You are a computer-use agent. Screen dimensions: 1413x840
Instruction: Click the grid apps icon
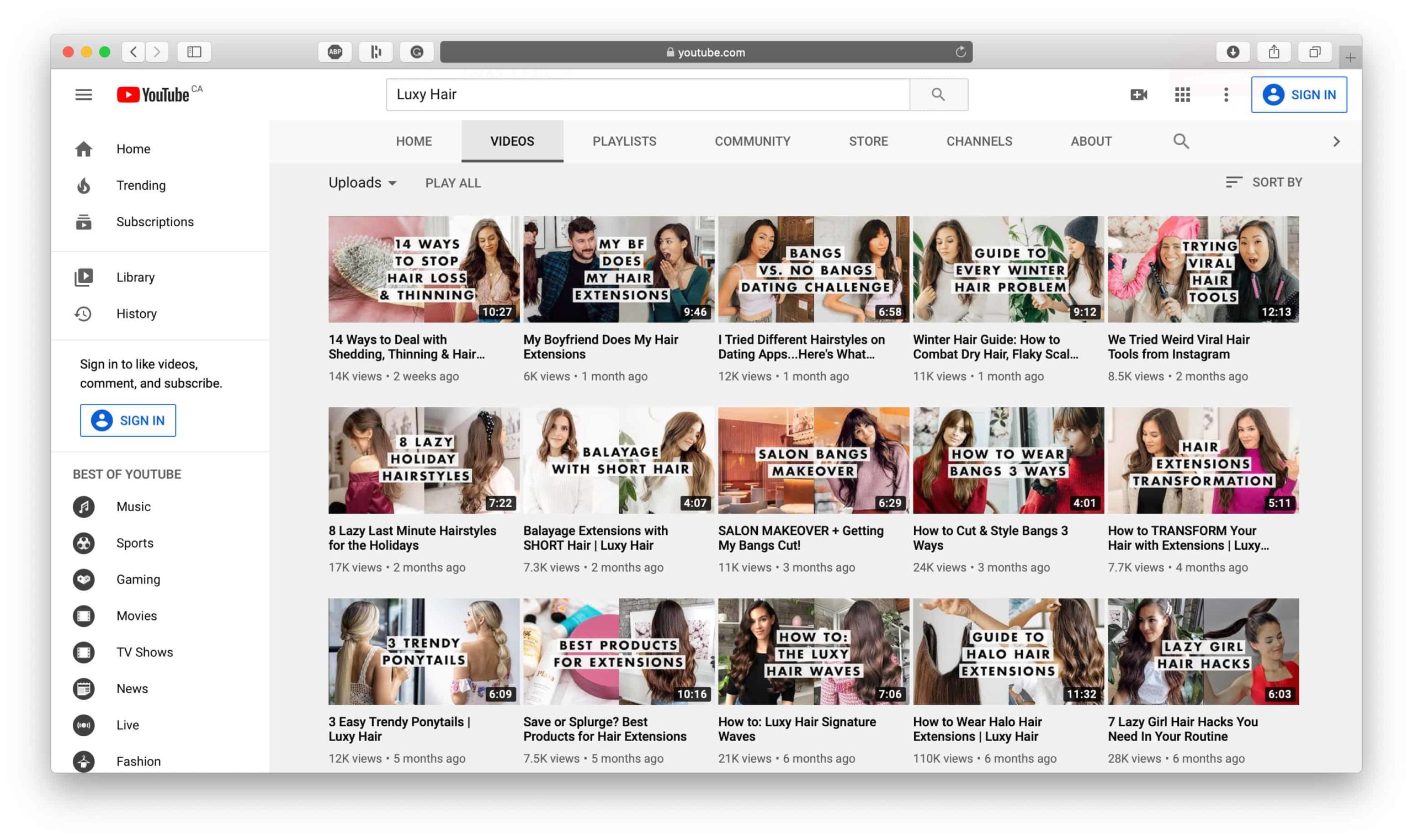[x=1183, y=94]
